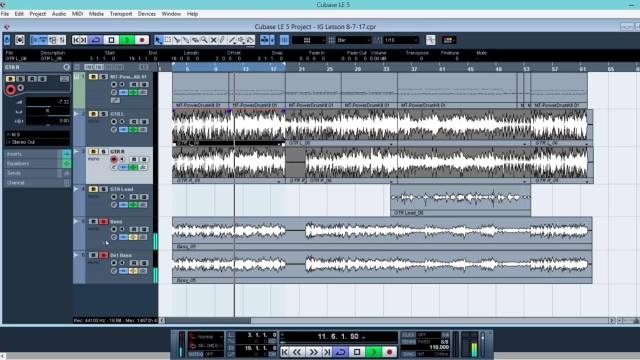Open the Sends section in Inspector
This screenshot has width=640, height=360.
[x=37, y=173]
